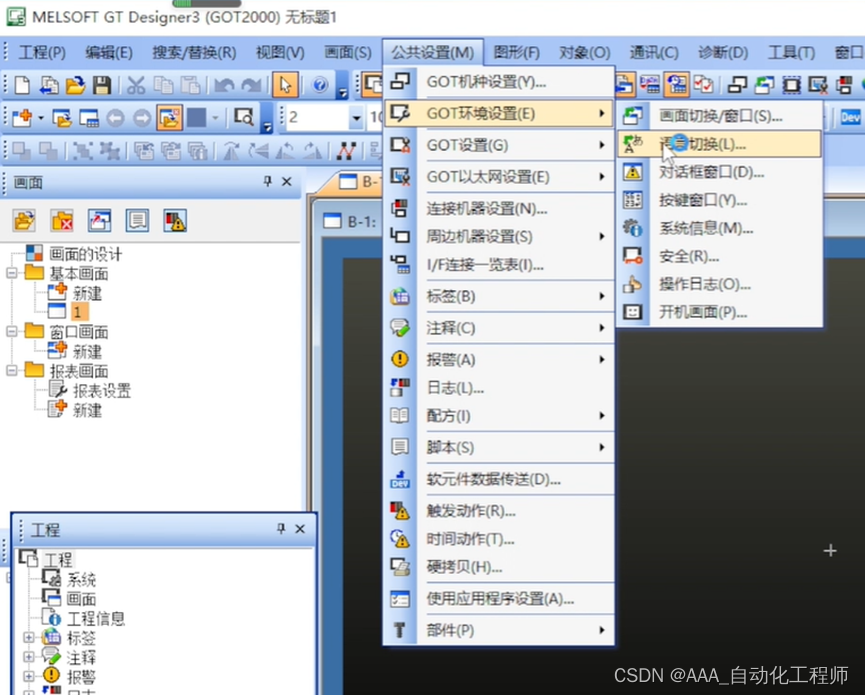The width and height of the screenshot is (865, 695).
Task: Open the 编辑(E) menu
Action: coord(109,52)
